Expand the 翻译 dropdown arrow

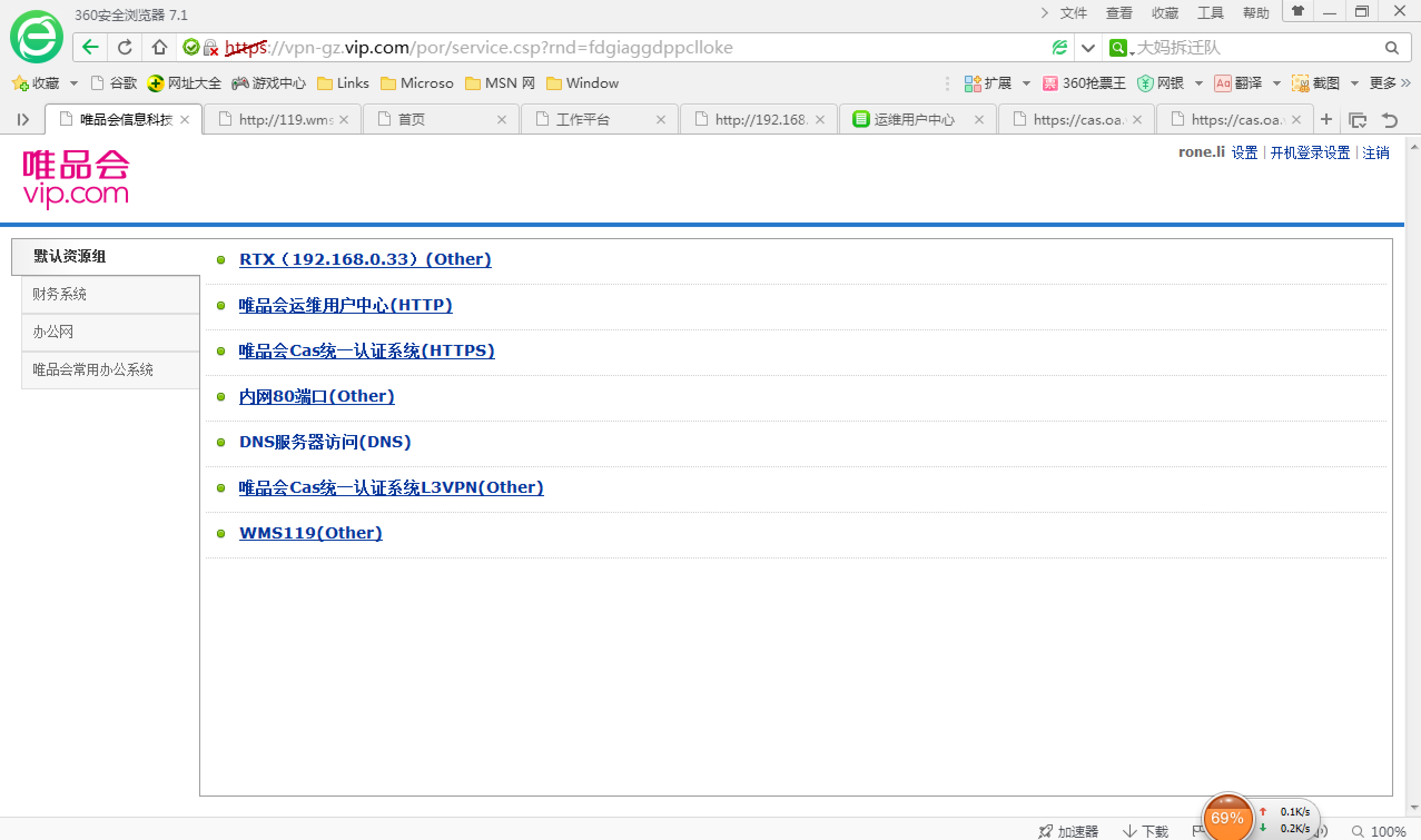(1277, 83)
